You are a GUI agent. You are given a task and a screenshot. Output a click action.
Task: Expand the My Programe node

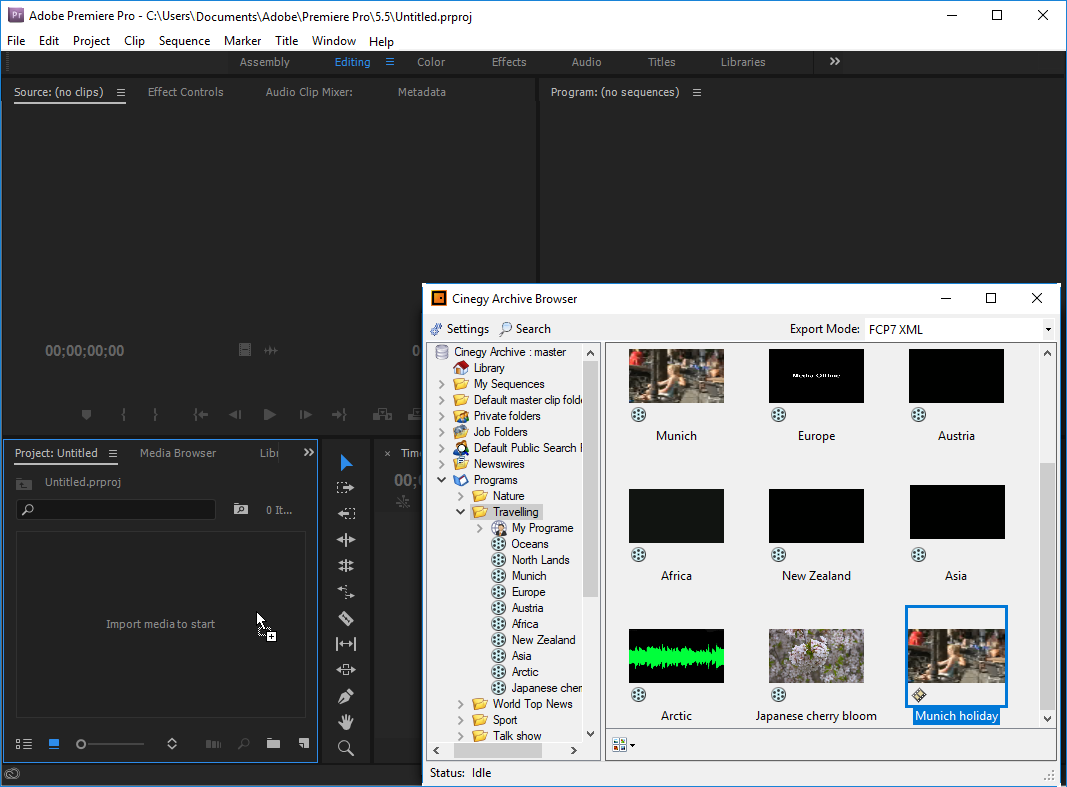tap(480, 528)
